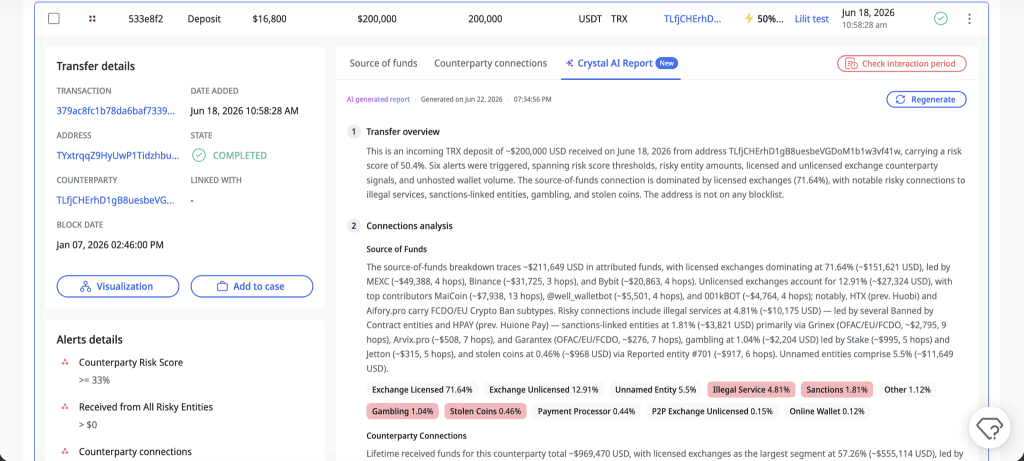Click the lightning risk score icon
Image resolution: width=1024 pixels, height=461 pixels.
coord(748,18)
